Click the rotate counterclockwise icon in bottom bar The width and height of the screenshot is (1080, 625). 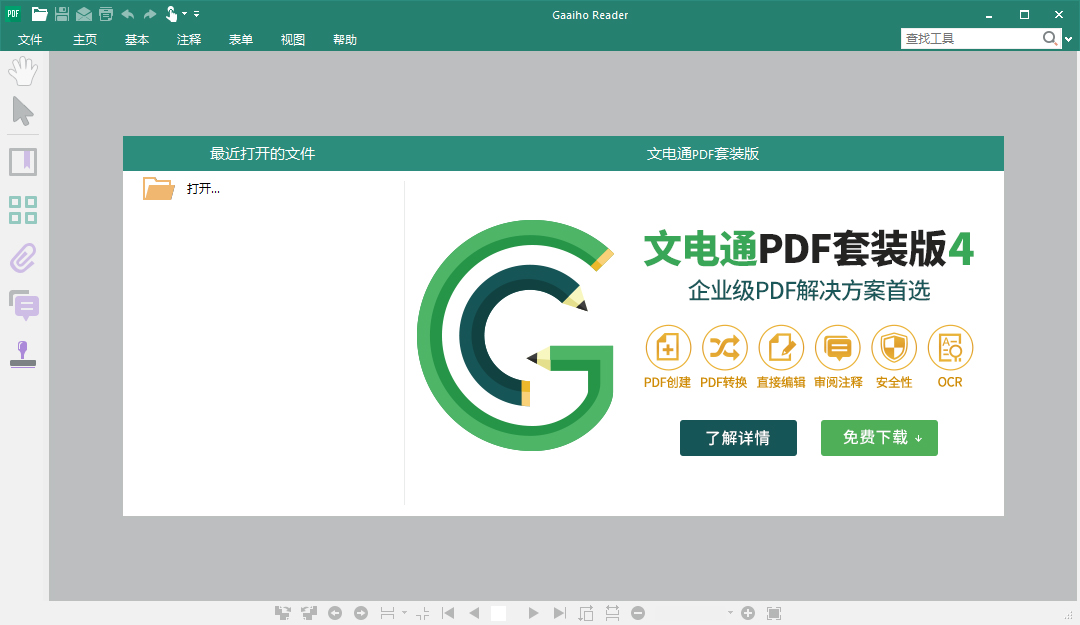click(309, 613)
